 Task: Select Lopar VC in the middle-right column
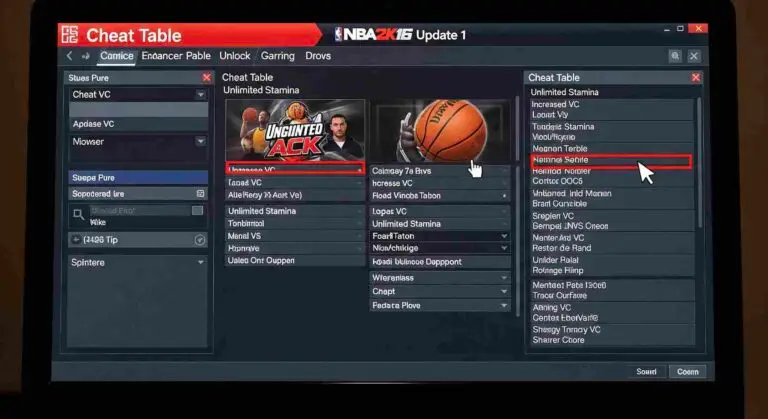pos(439,211)
